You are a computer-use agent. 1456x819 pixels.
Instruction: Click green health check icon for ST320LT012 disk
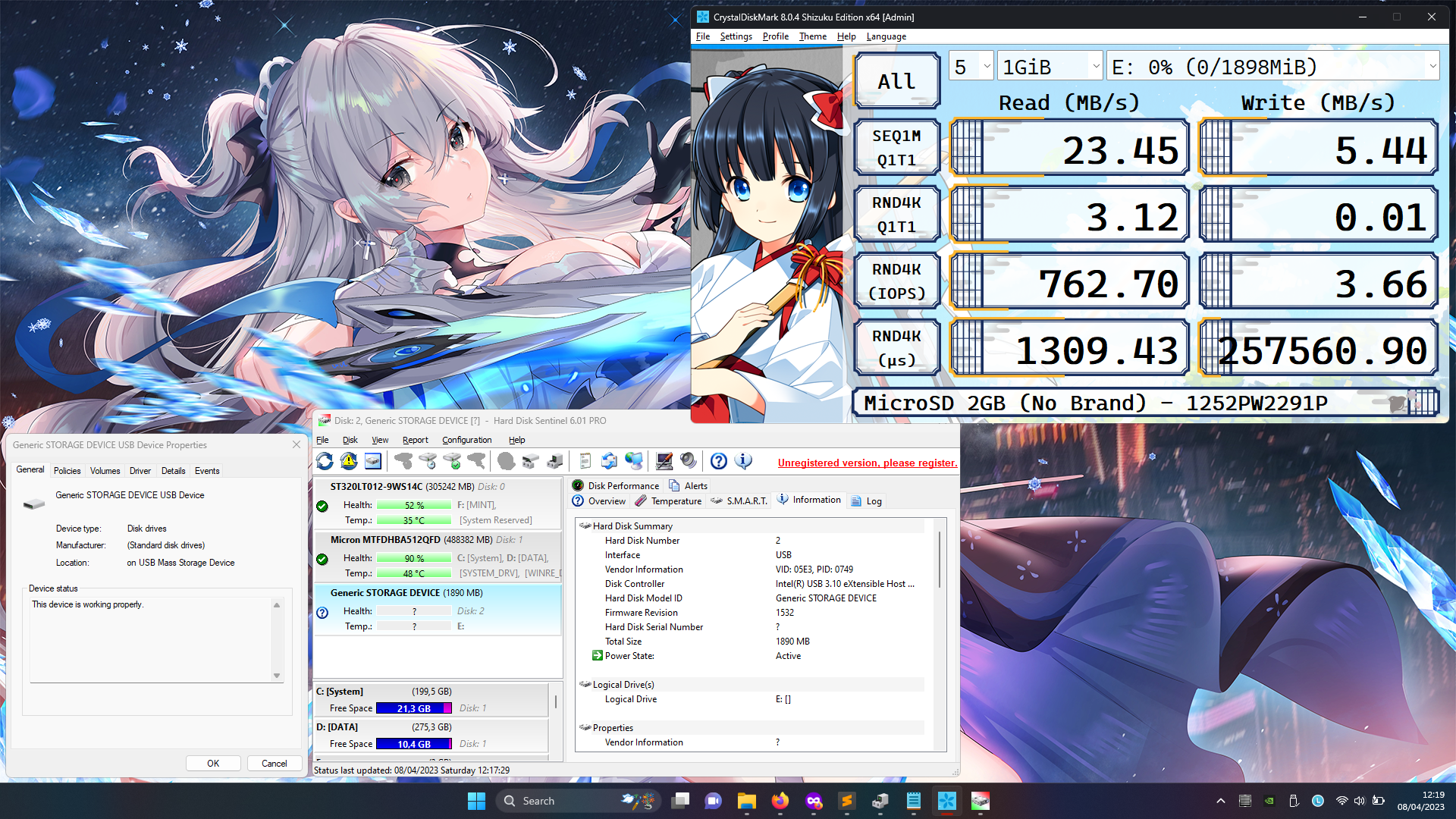tap(322, 506)
